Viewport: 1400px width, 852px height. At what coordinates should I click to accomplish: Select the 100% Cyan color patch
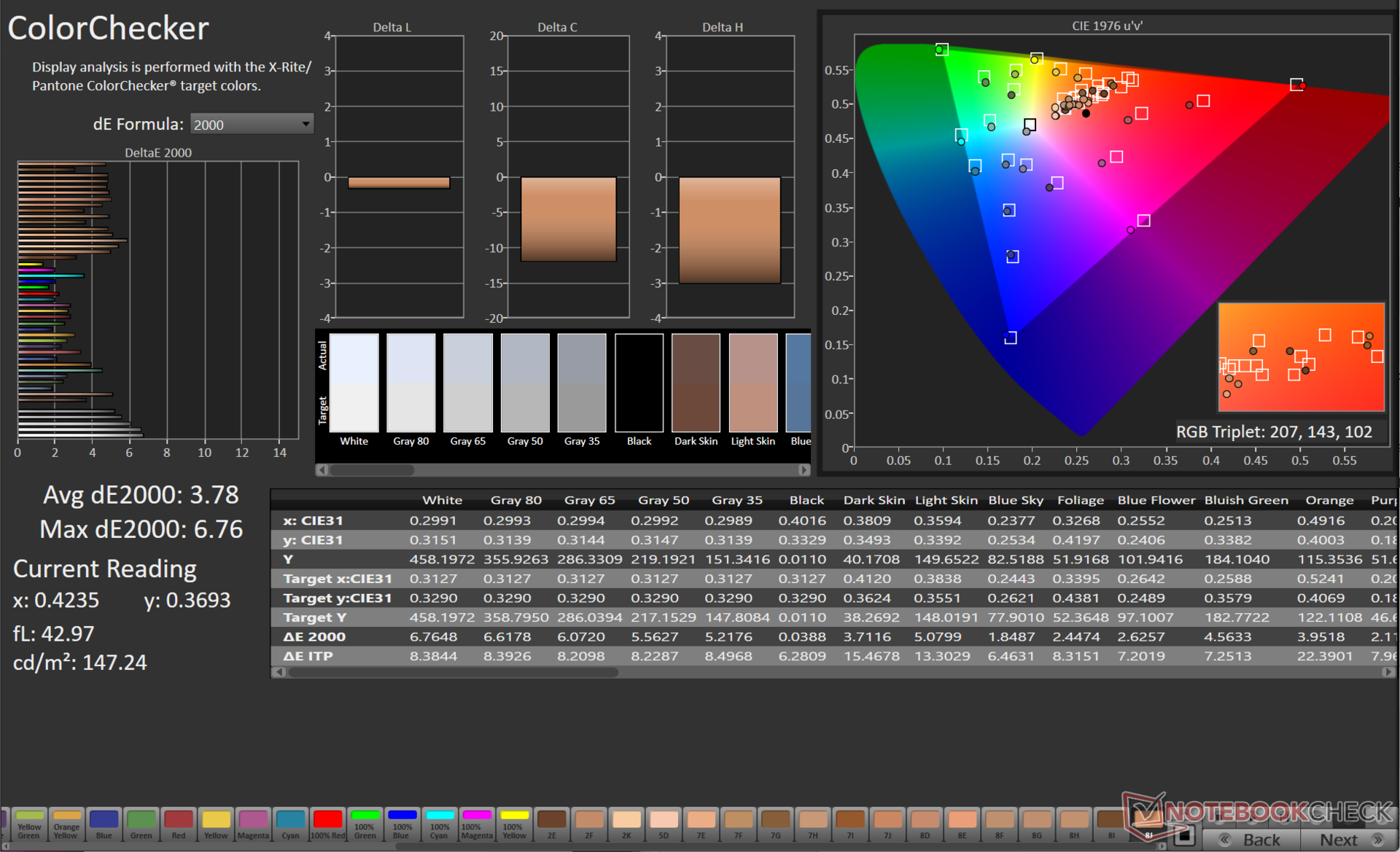[439, 824]
